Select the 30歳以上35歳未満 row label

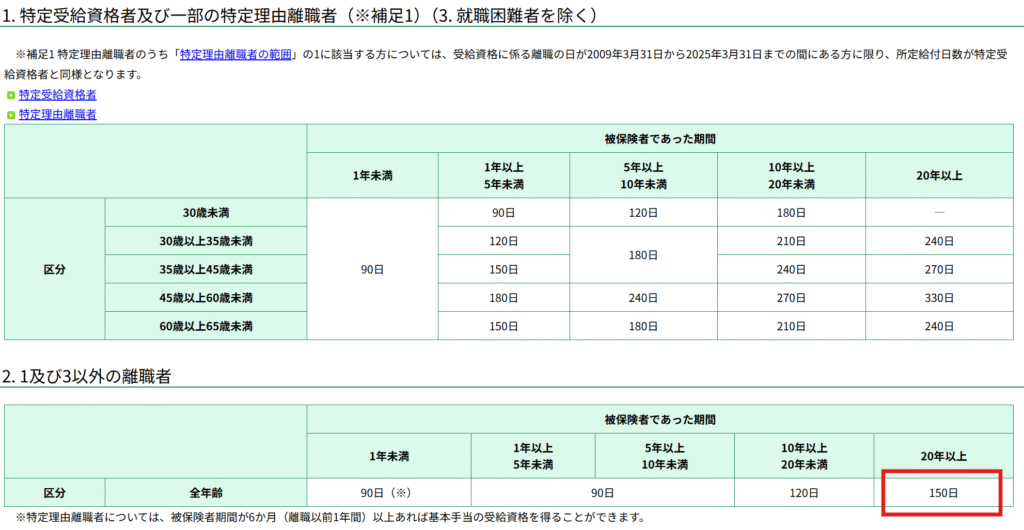click(x=206, y=241)
